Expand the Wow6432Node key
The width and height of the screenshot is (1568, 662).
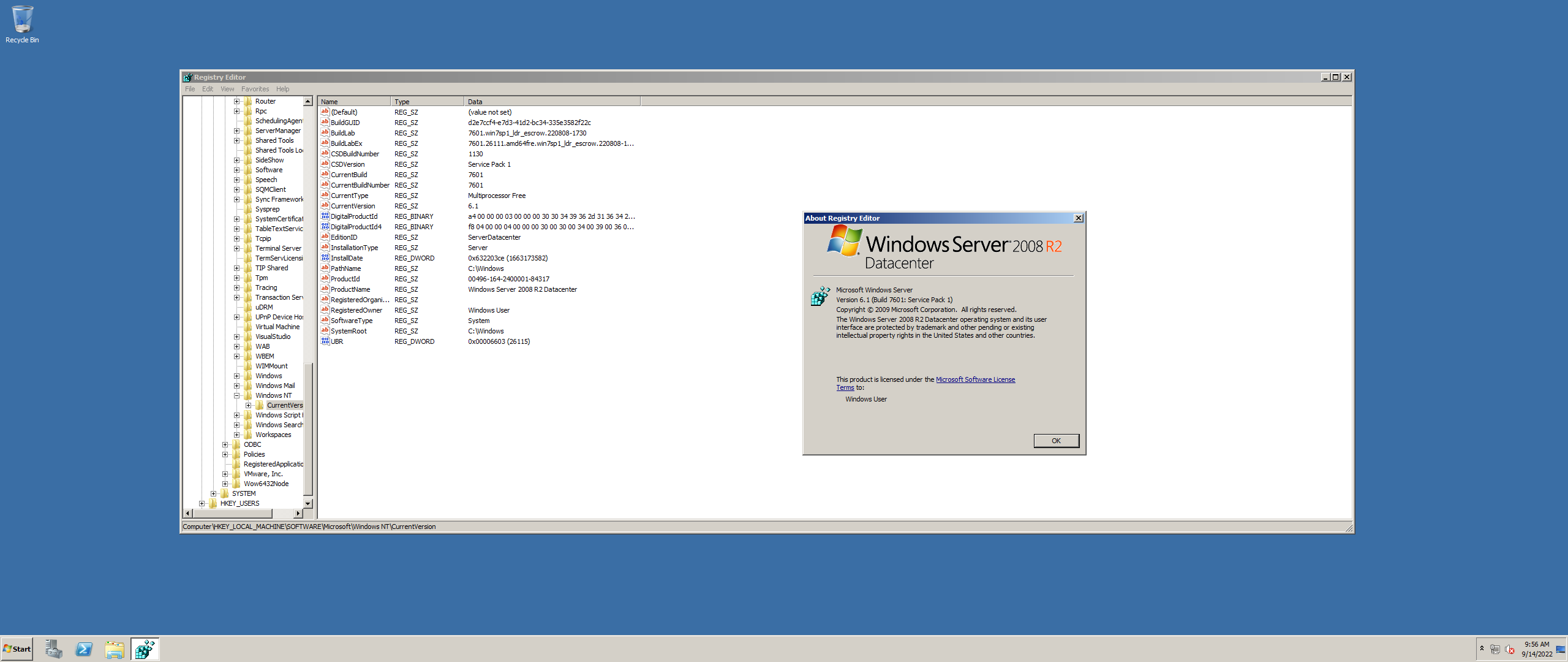[x=225, y=484]
